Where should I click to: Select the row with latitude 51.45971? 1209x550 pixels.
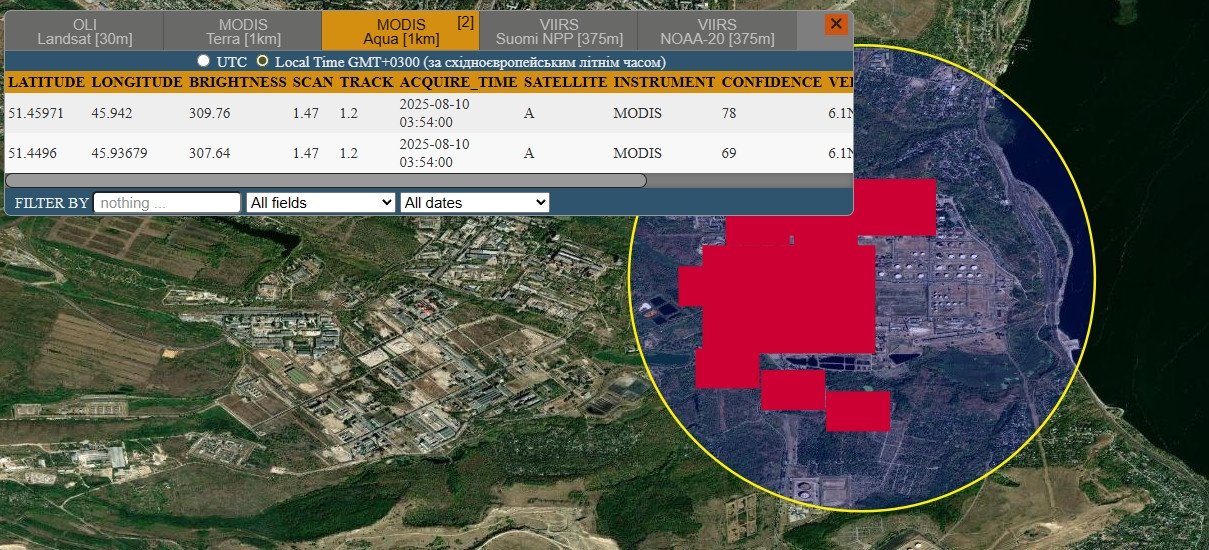pos(36,113)
